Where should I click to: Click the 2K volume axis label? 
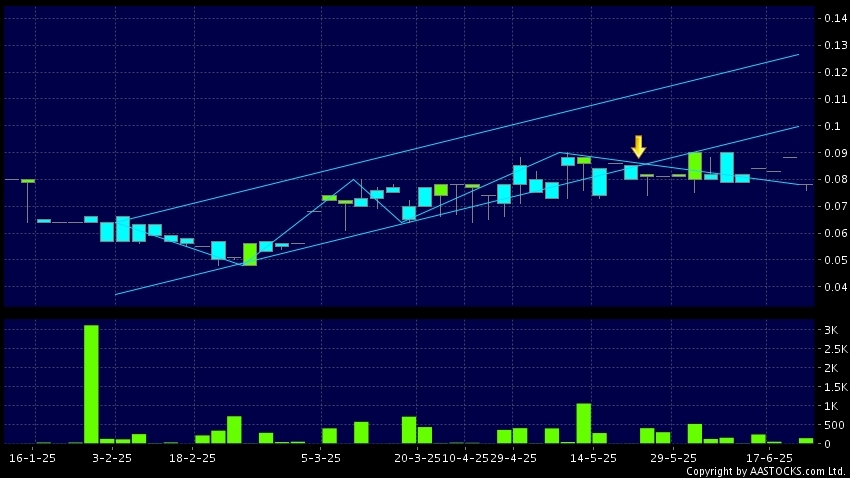tap(831, 368)
